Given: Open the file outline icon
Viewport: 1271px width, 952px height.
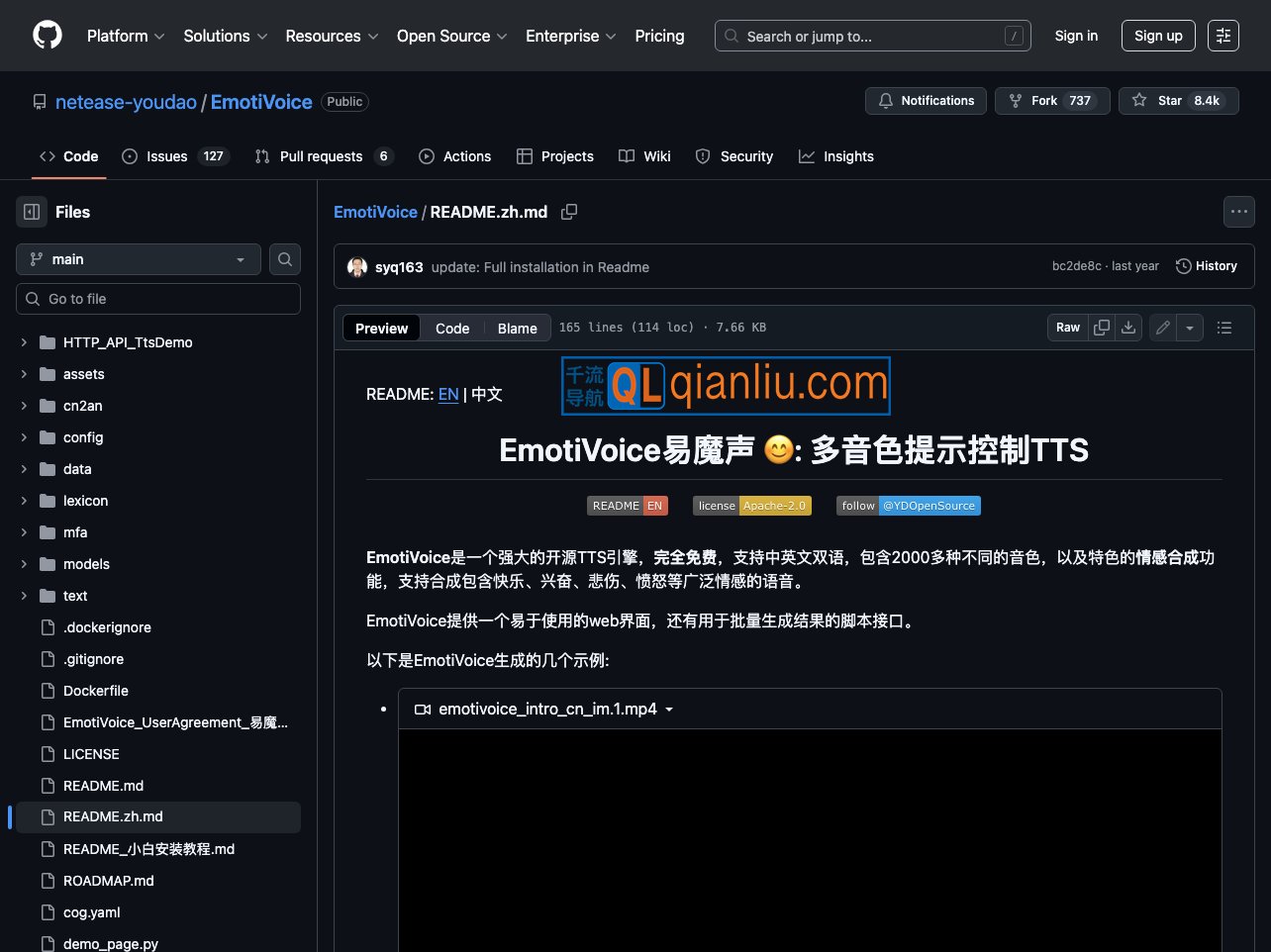Looking at the screenshot, I should point(1224,327).
